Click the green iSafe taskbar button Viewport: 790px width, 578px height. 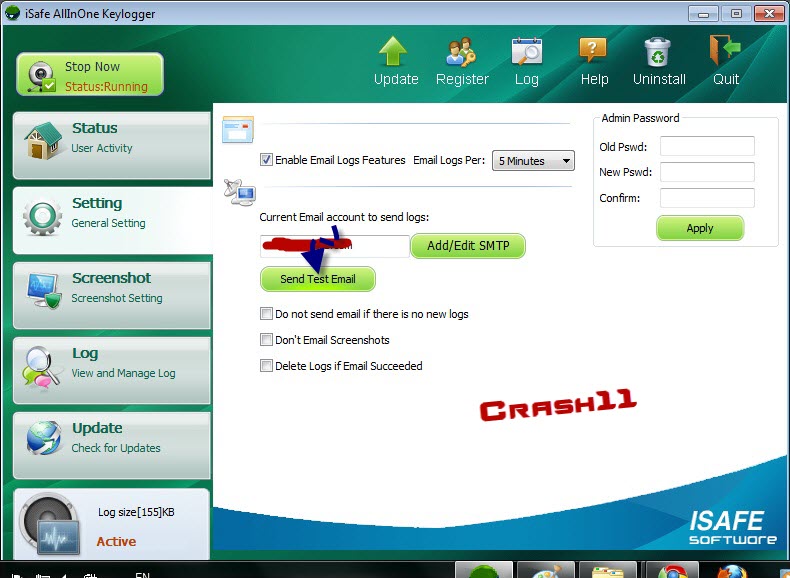click(484, 570)
